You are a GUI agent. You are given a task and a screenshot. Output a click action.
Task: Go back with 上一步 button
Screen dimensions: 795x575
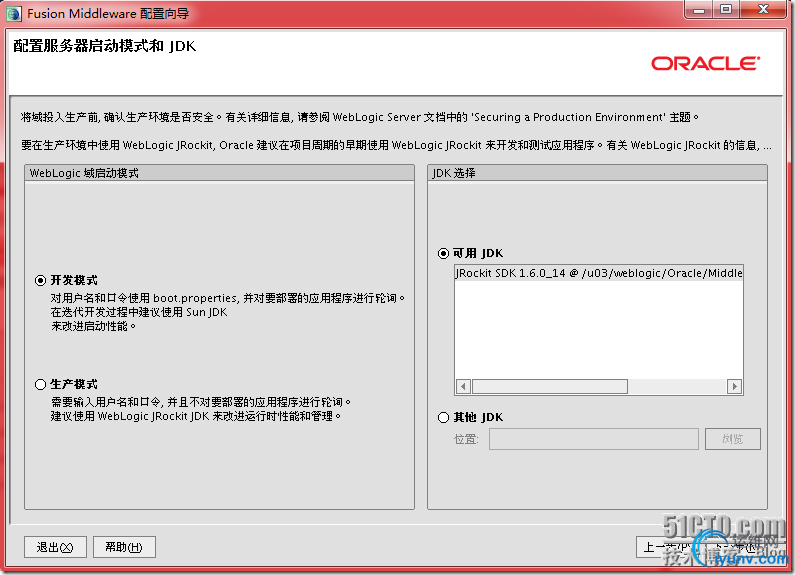tap(666, 547)
